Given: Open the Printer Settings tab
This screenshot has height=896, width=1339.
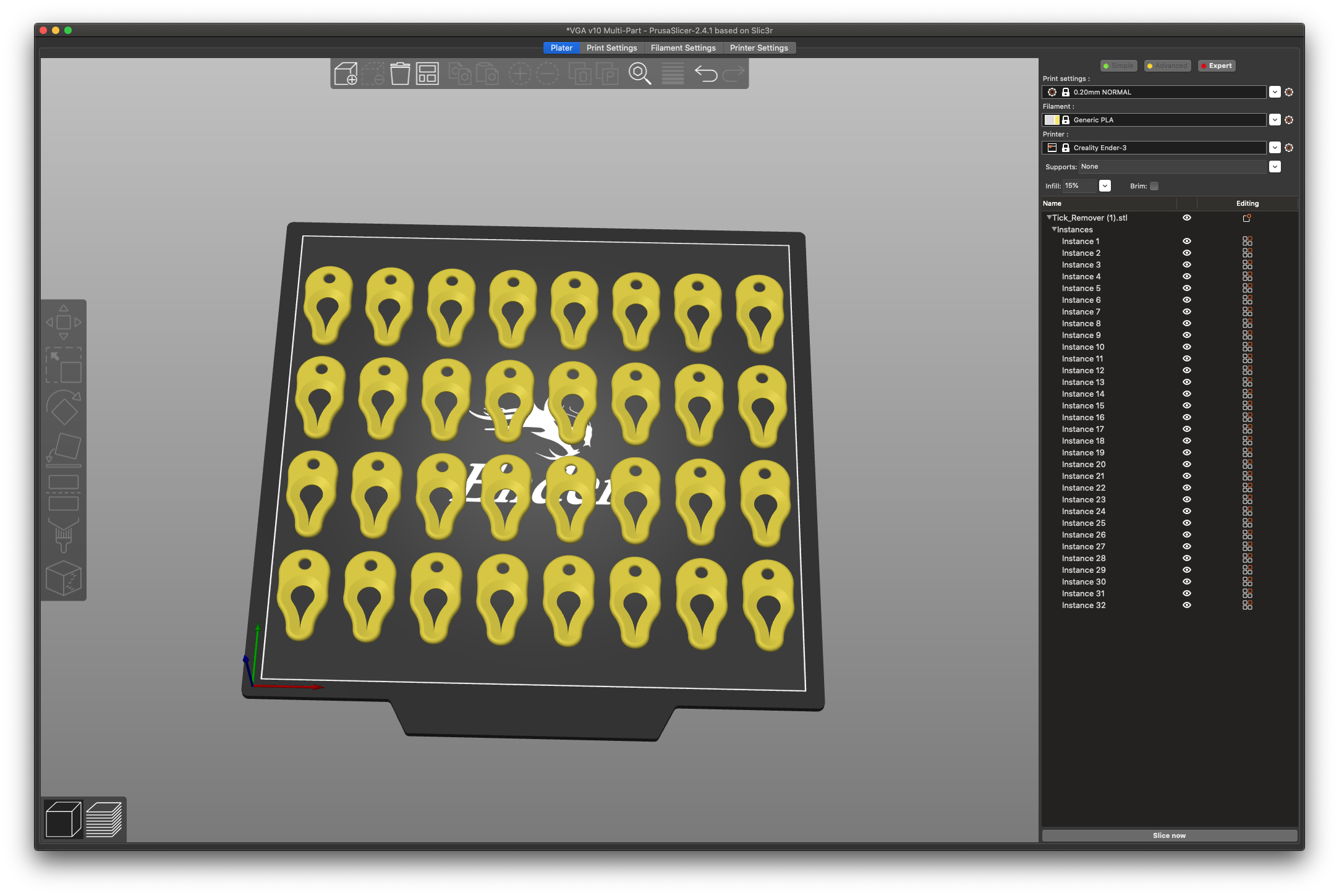Looking at the screenshot, I should pyautogui.click(x=759, y=48).
